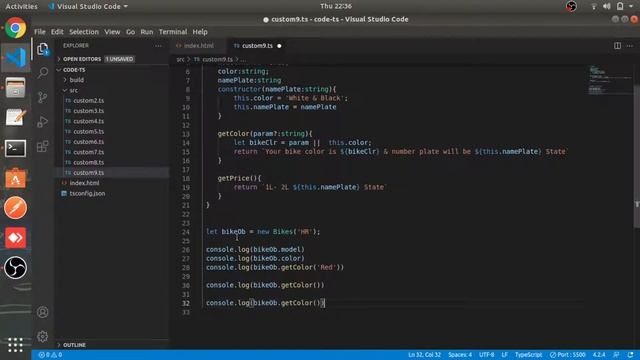640x360 pixels.
Task: Open the File menu
Action: (x=40, y=32)
